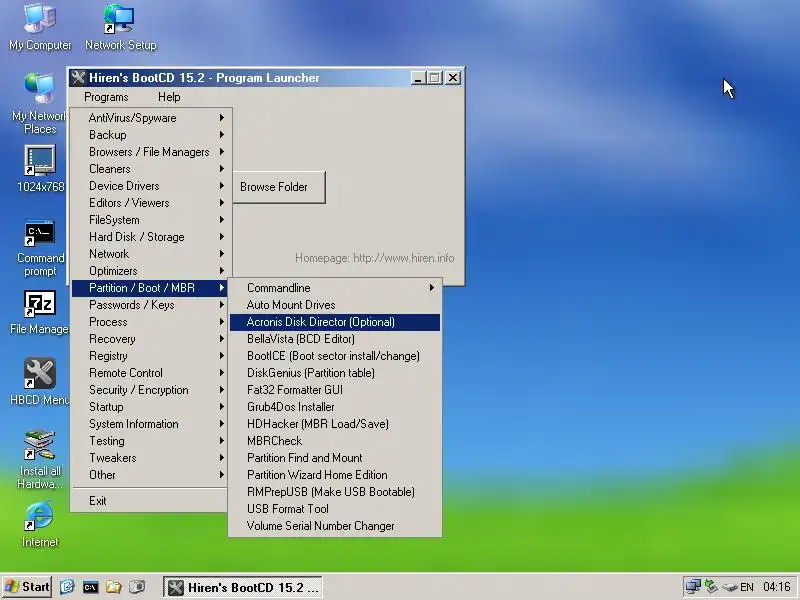Choose Exit from the Programs menu

click(149, 501)
